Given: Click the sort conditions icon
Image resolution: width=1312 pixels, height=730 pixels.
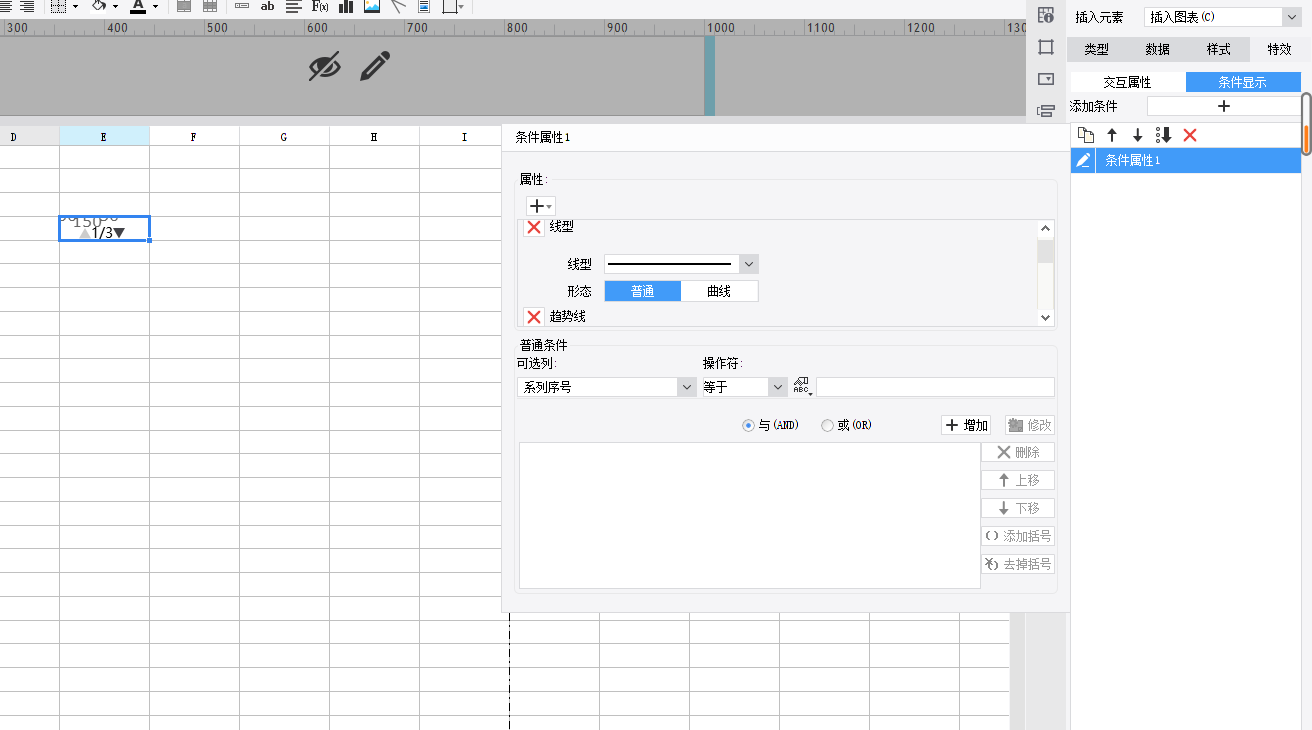Looking at the screenshot, I should click(1163, 135).
